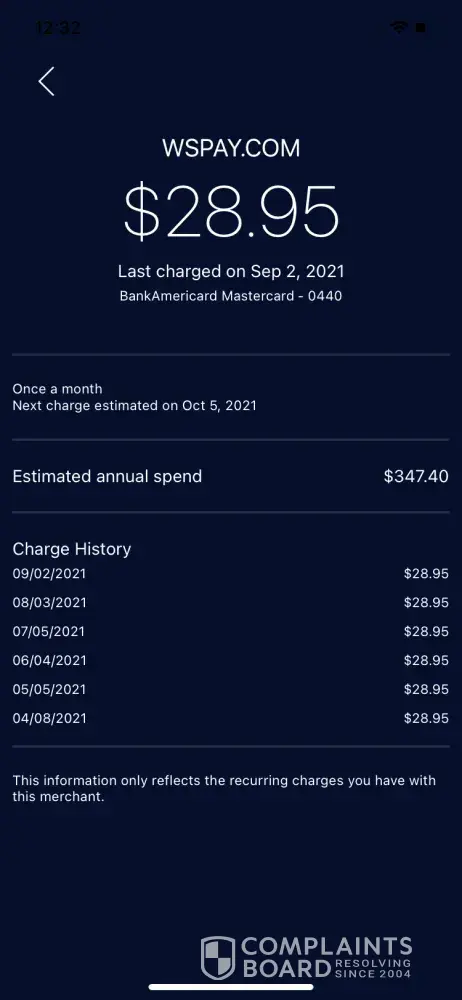Tap the Wi-Fi status icon
Viewport: 462px width, 1000px height.
click(400, 27)
